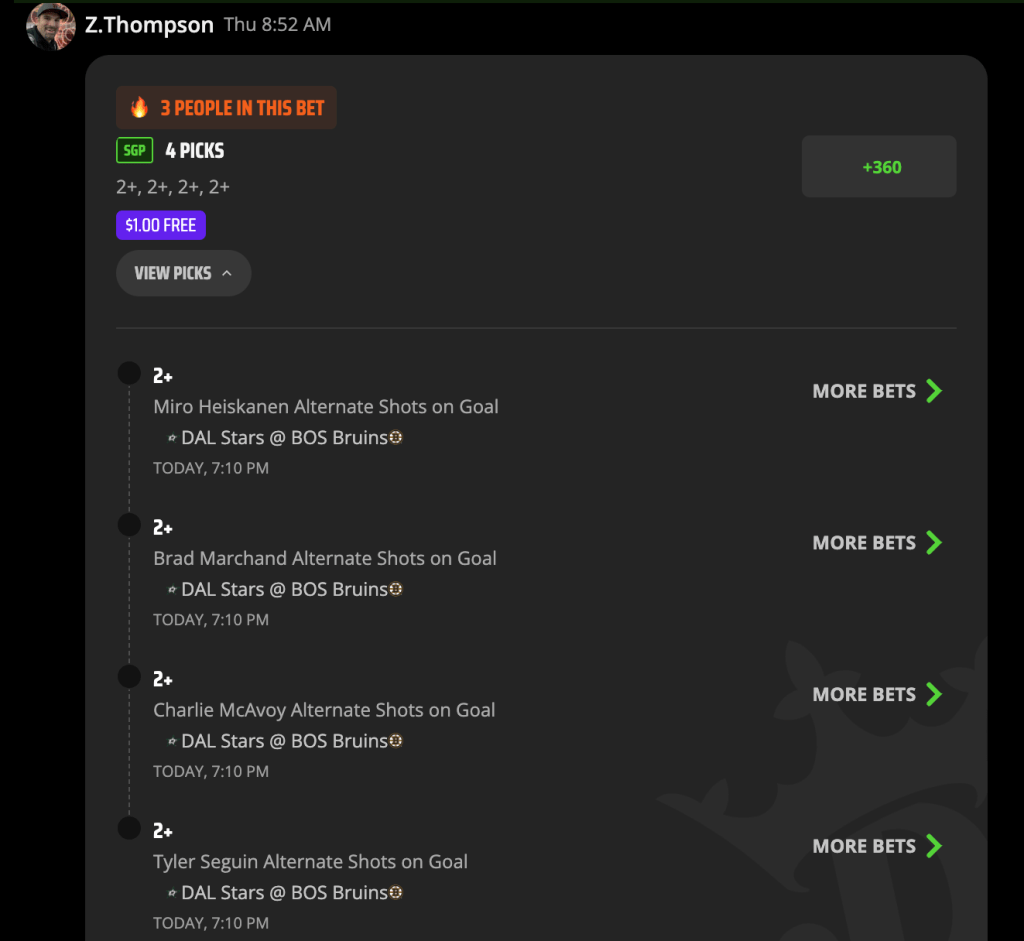Click the 3 People In This Bet banner

[227, 108]
